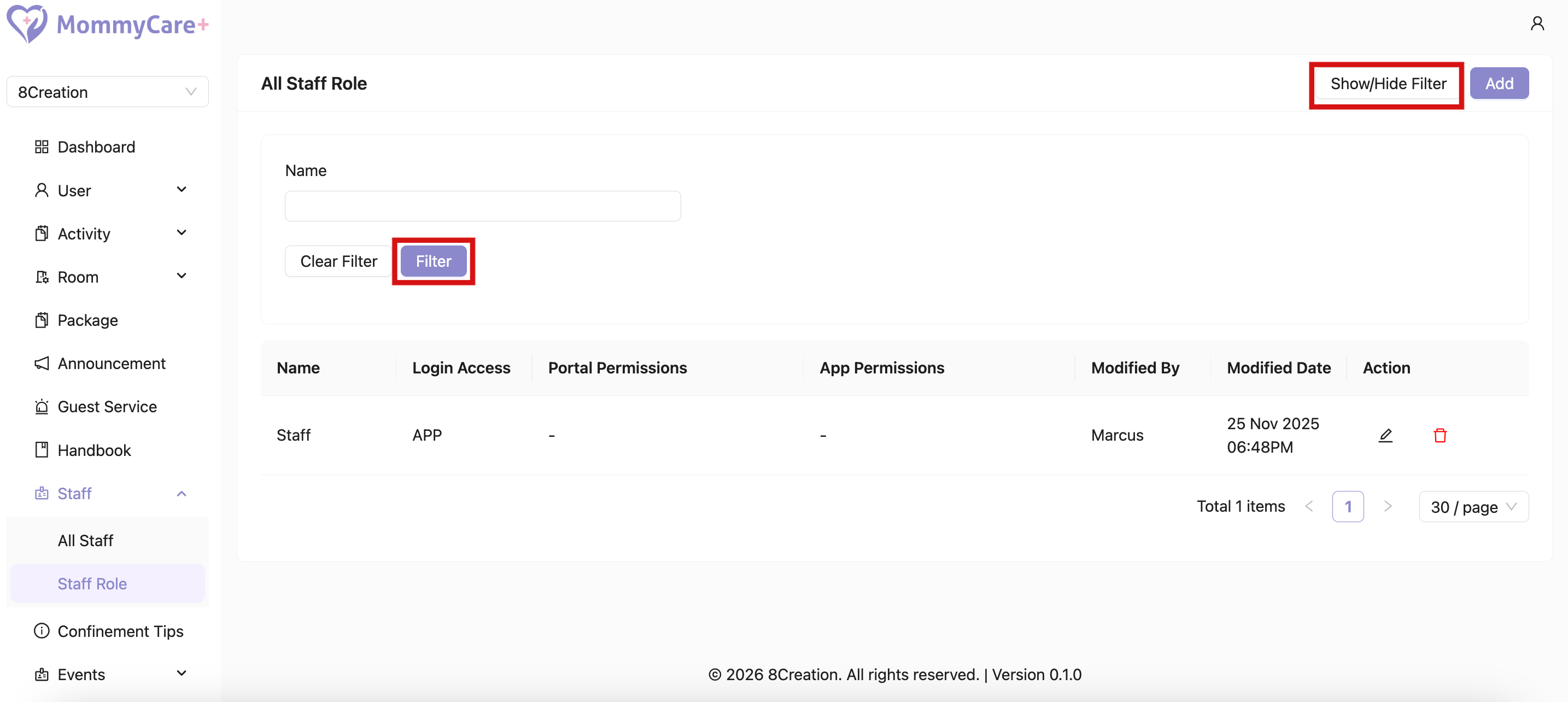Open the 8Creation organization dropdown
The width and height of the screenshot is (1568, 702).
[x=108, y=92]
